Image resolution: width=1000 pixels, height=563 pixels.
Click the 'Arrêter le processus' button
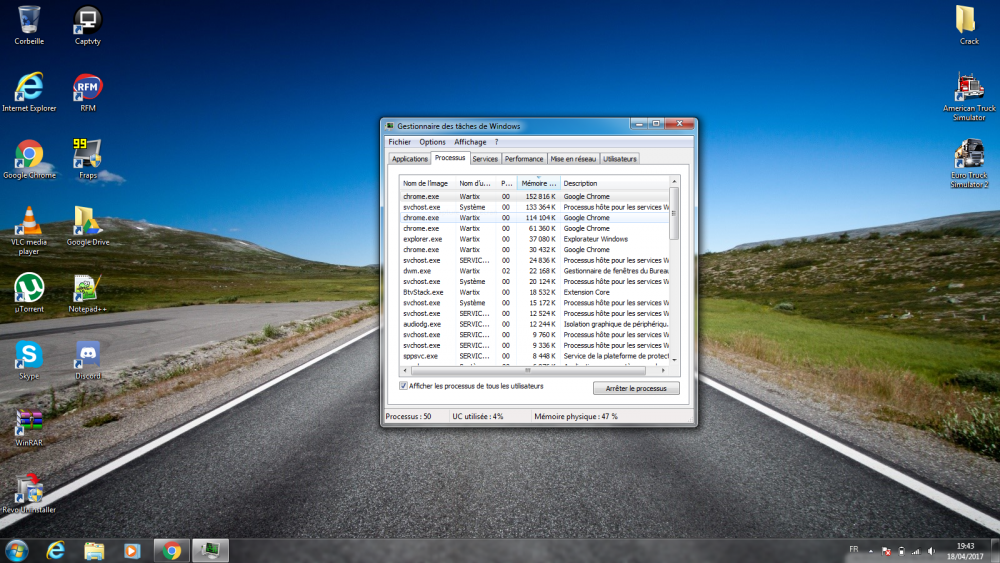(x=636, y=388)
